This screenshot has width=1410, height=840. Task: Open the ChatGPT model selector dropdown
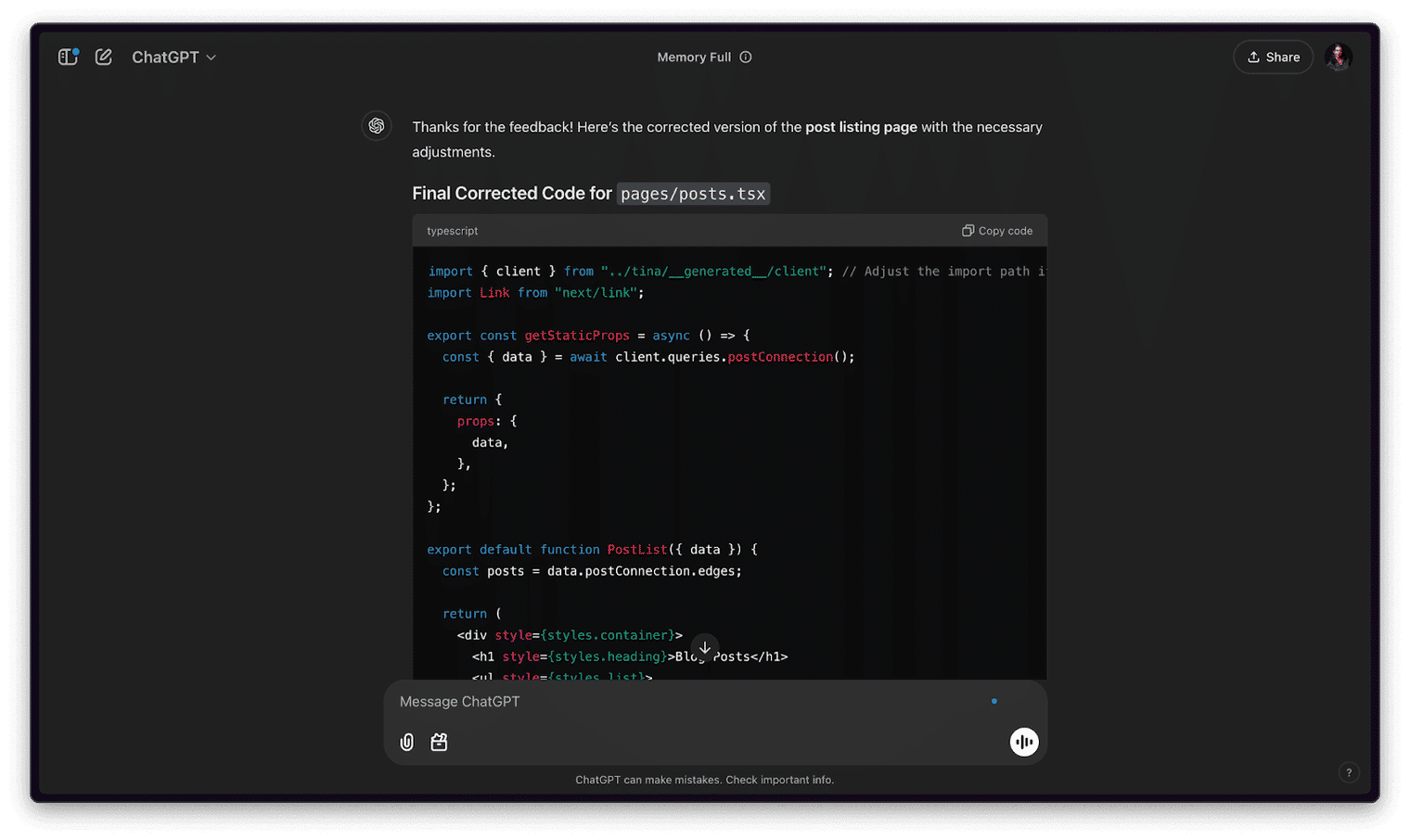[173, 57]
